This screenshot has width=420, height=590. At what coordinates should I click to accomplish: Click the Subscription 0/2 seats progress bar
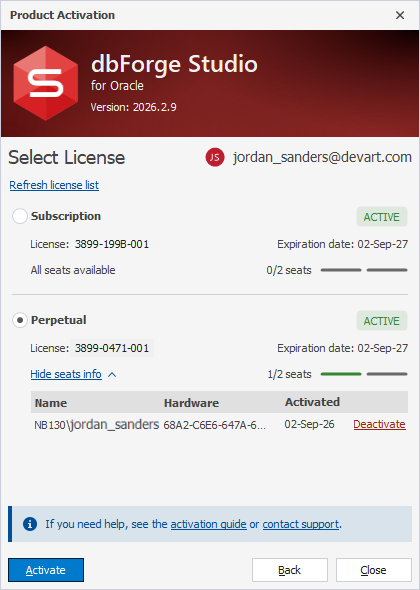(364, 270)
